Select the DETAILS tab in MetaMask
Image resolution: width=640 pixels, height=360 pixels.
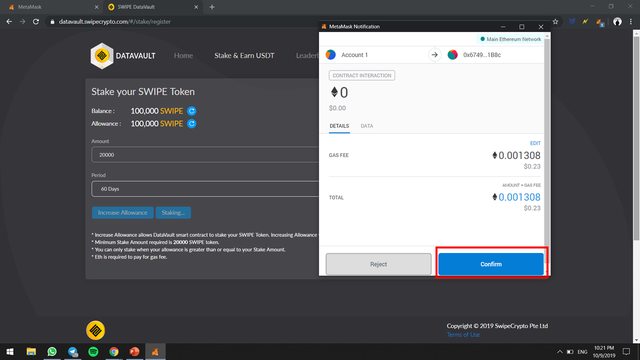pos(339,126)
